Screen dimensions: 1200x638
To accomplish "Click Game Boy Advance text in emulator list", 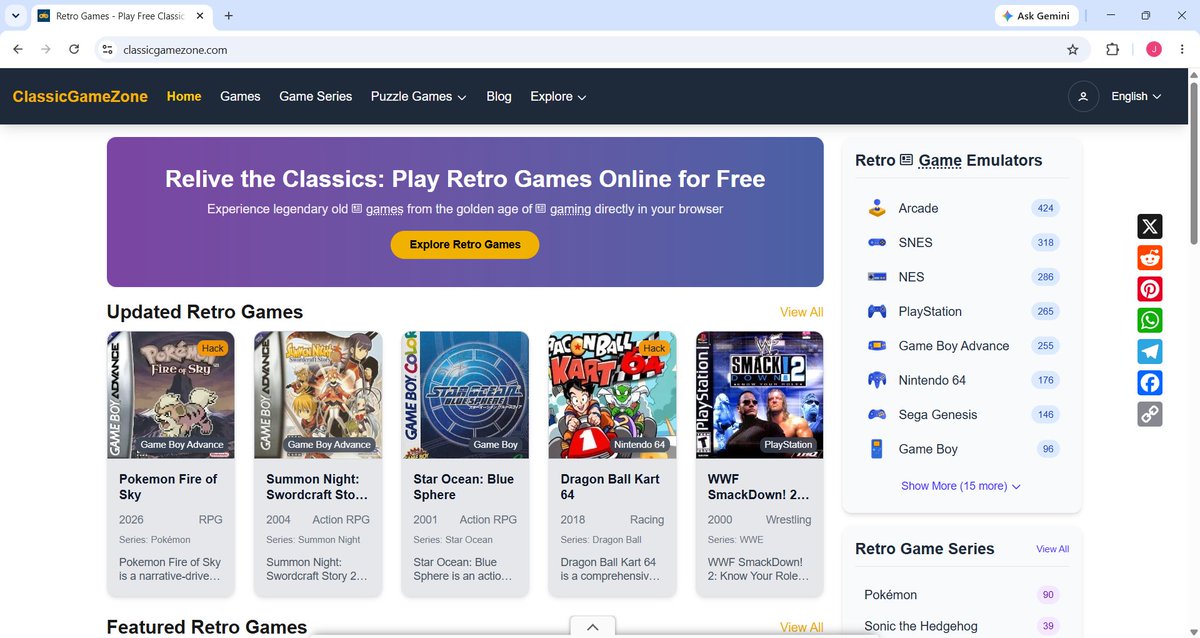I will tap(954, 346).
